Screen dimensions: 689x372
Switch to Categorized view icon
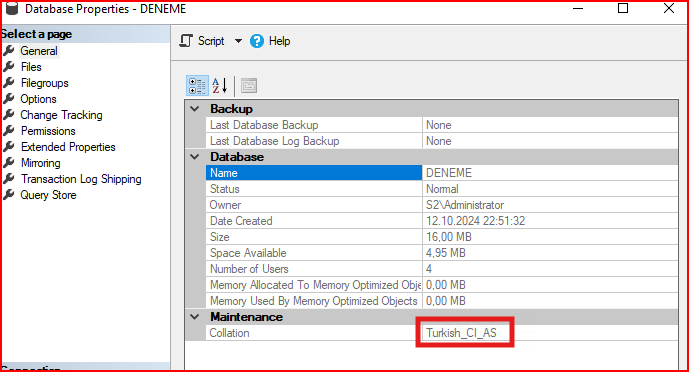pos(197,86)
